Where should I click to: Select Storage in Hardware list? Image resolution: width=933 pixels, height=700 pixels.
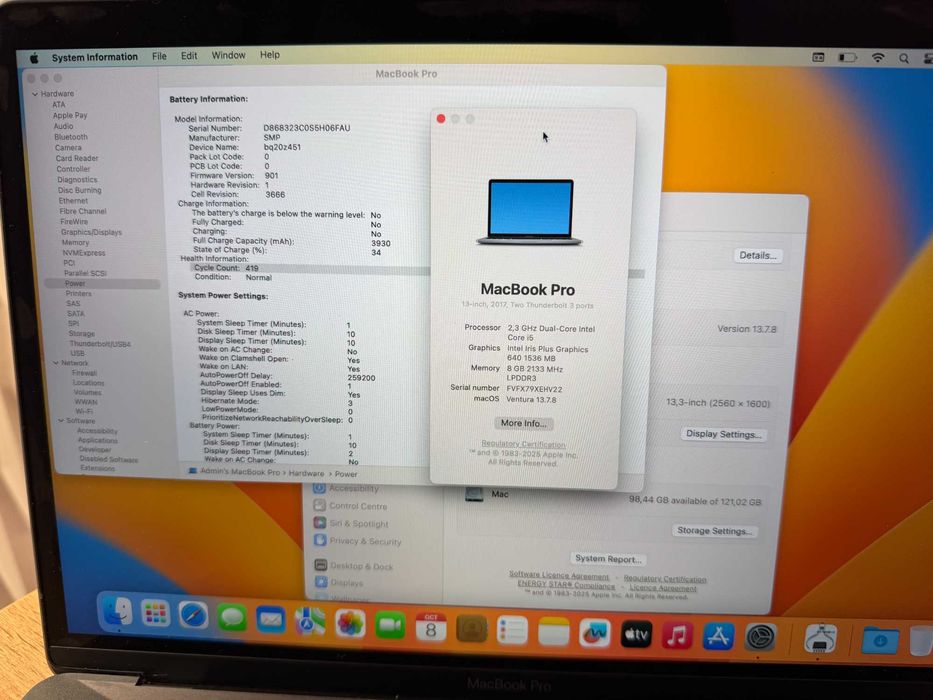point(82,334)
